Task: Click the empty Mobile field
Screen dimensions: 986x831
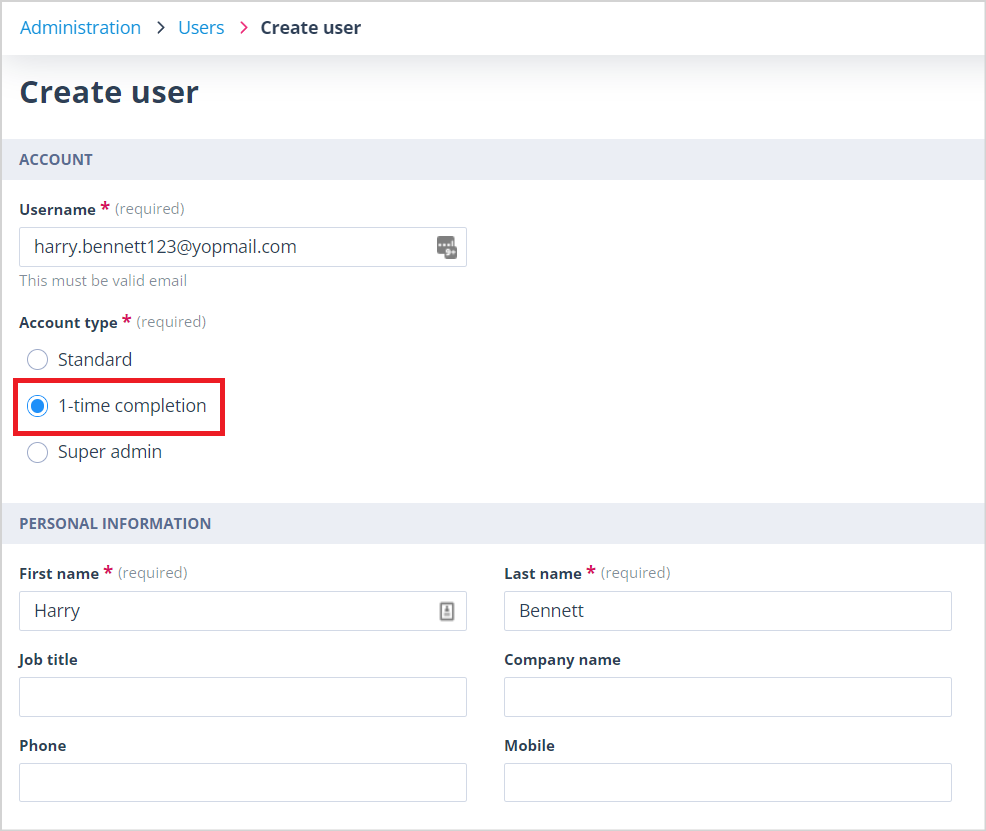Action: pyautogui.click(x=728, y=783)
